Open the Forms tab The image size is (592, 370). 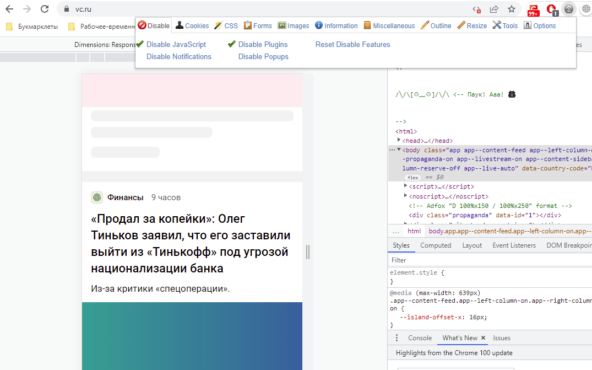(257, 26)
